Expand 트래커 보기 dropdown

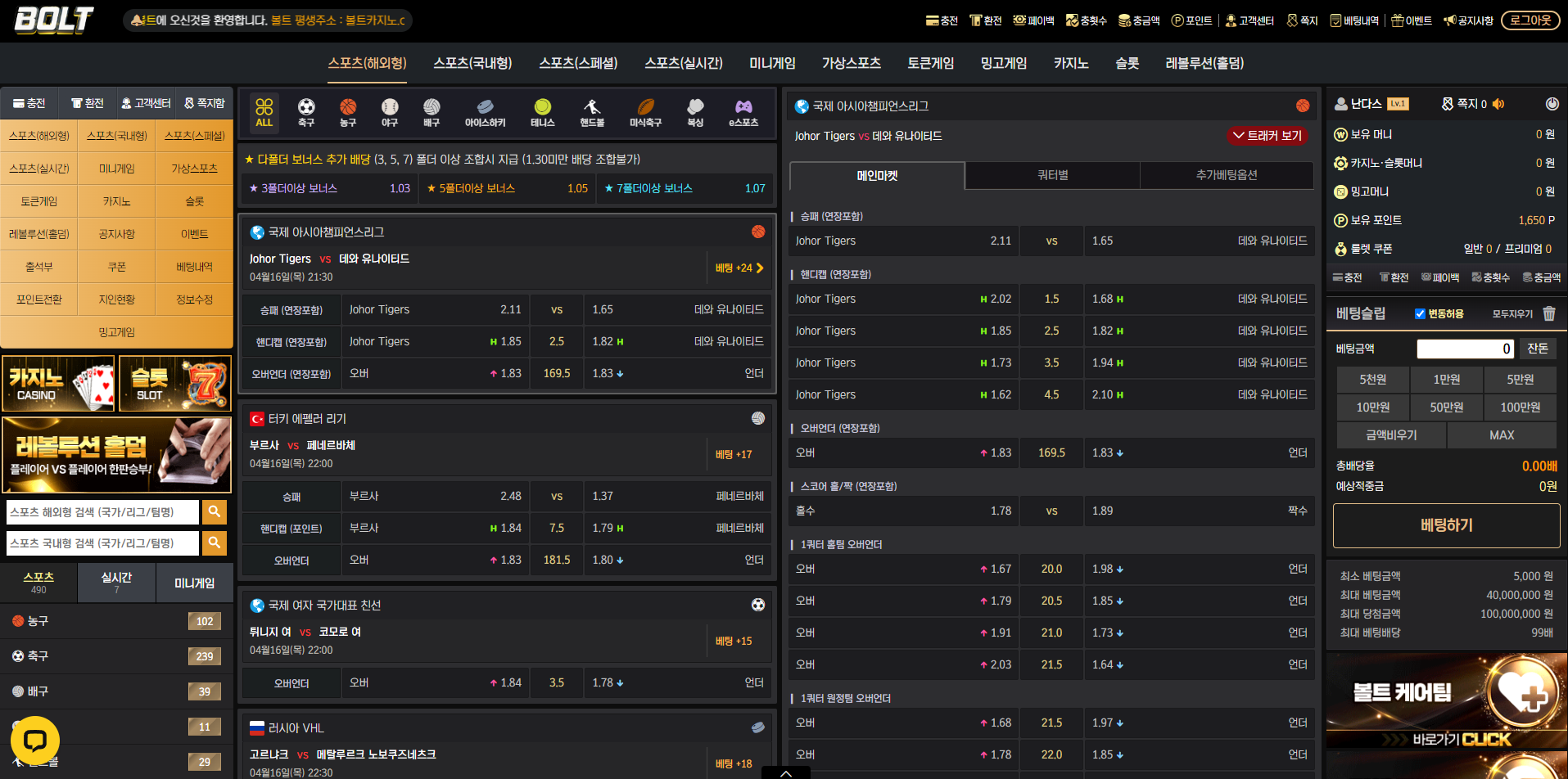coord(1267,136)
